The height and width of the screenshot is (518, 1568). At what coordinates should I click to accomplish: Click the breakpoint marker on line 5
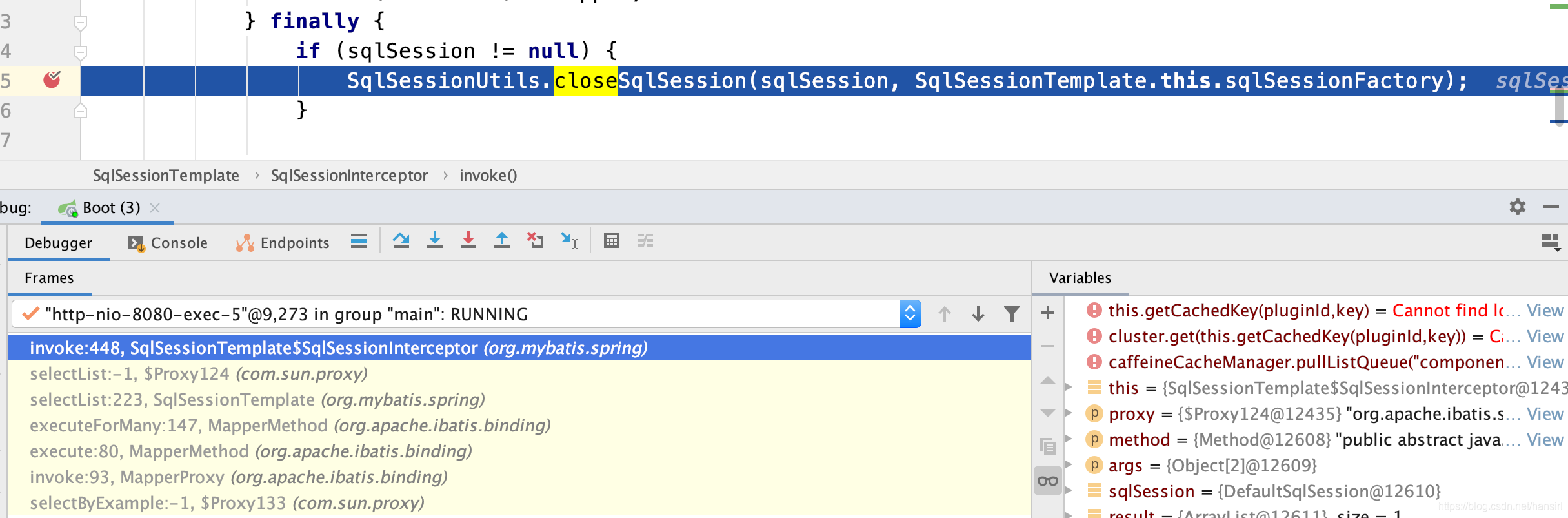[x=52, y=80]
